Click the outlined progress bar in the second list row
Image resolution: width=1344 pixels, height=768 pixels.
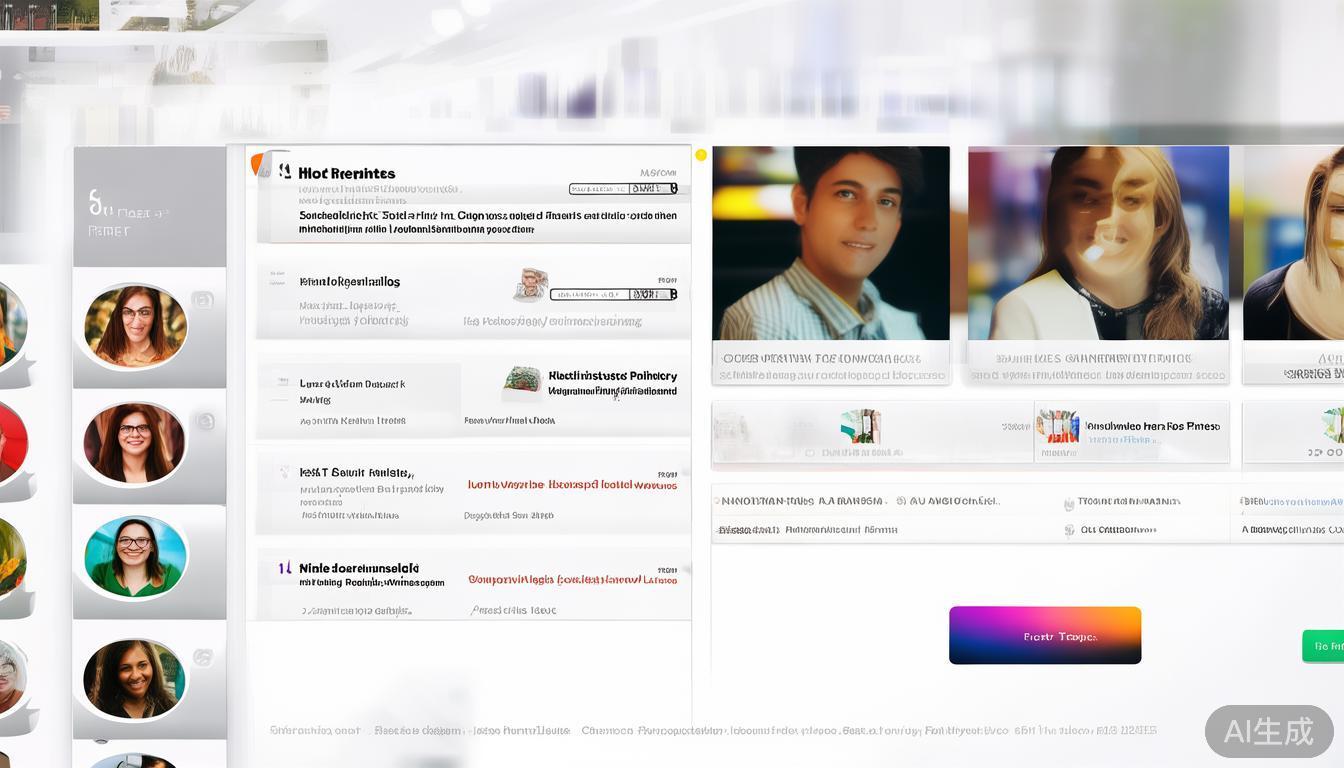click(612, 294)
